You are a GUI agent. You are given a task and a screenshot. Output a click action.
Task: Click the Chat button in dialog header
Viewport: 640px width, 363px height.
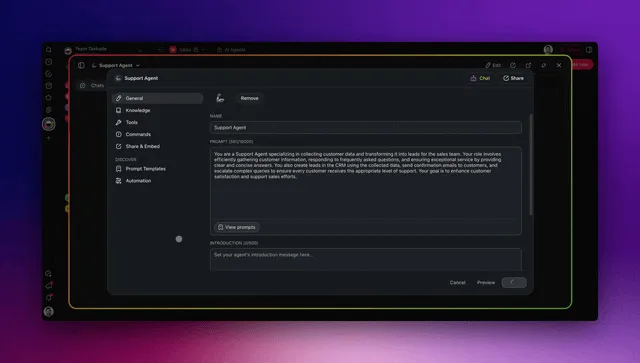480,78
